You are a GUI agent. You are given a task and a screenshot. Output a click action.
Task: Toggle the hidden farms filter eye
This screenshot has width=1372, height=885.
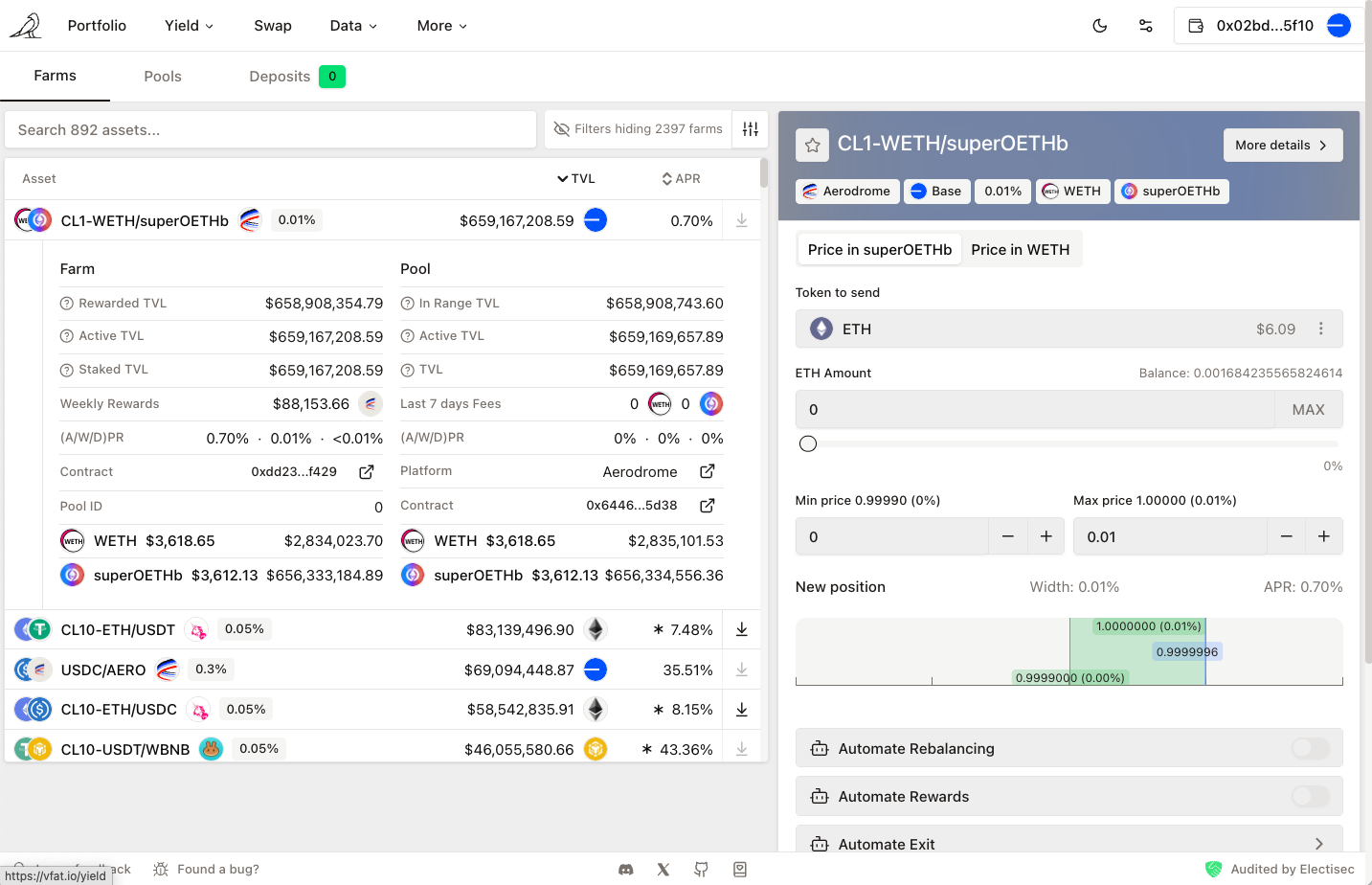[562, 129]
